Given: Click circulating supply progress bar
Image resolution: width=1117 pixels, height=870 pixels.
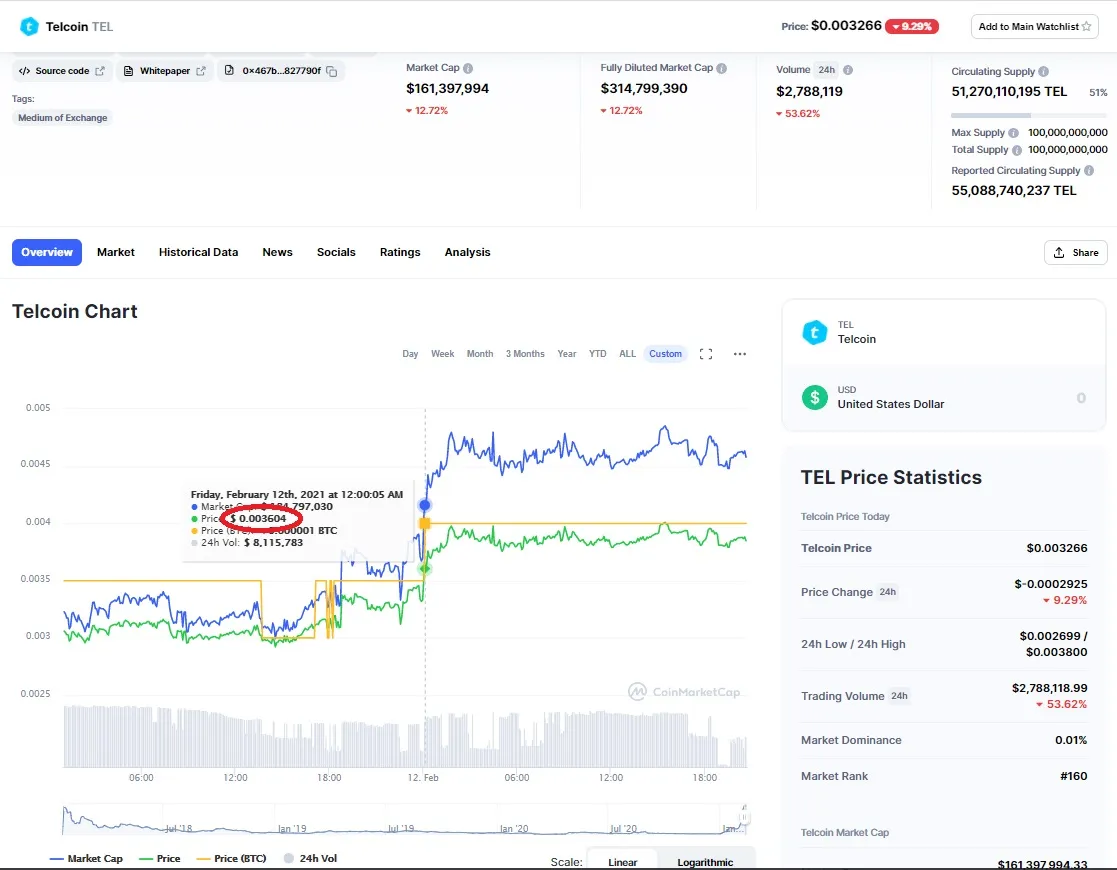Looking at the screenshot, I should 1029,115.
